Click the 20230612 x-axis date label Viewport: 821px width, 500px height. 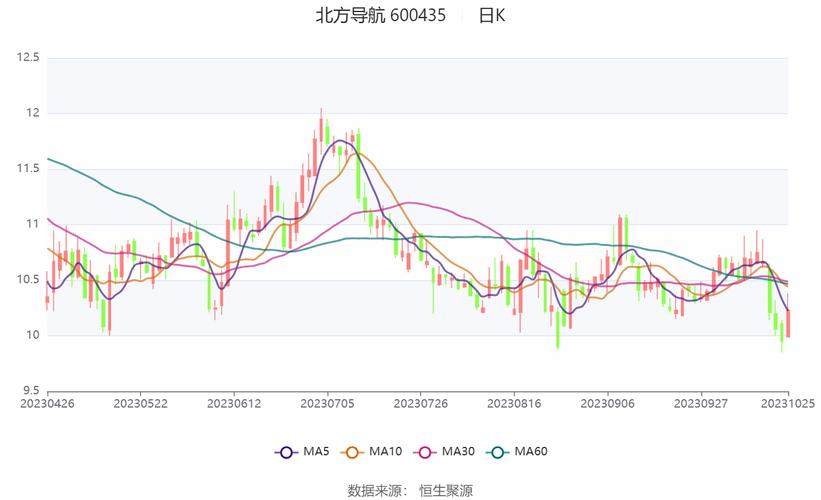(x=234, y=404)
